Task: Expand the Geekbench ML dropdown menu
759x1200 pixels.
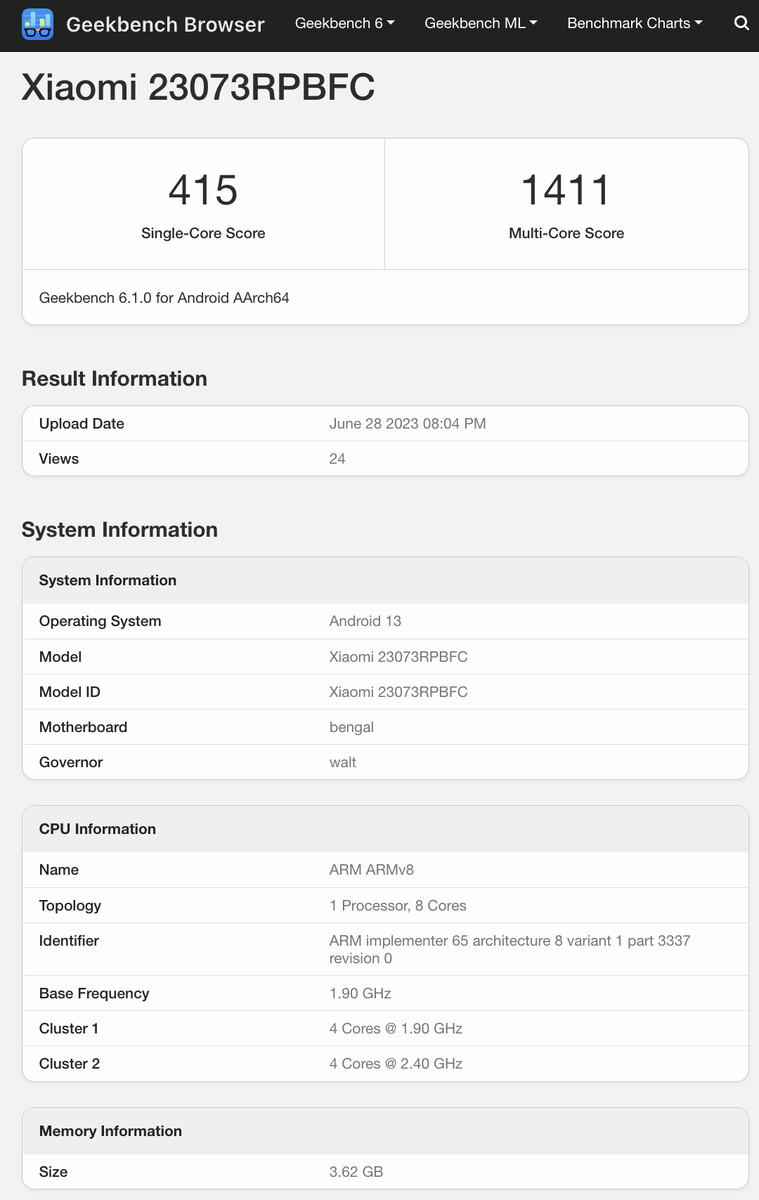Action: pyautogui.click(x=481, y=23)
